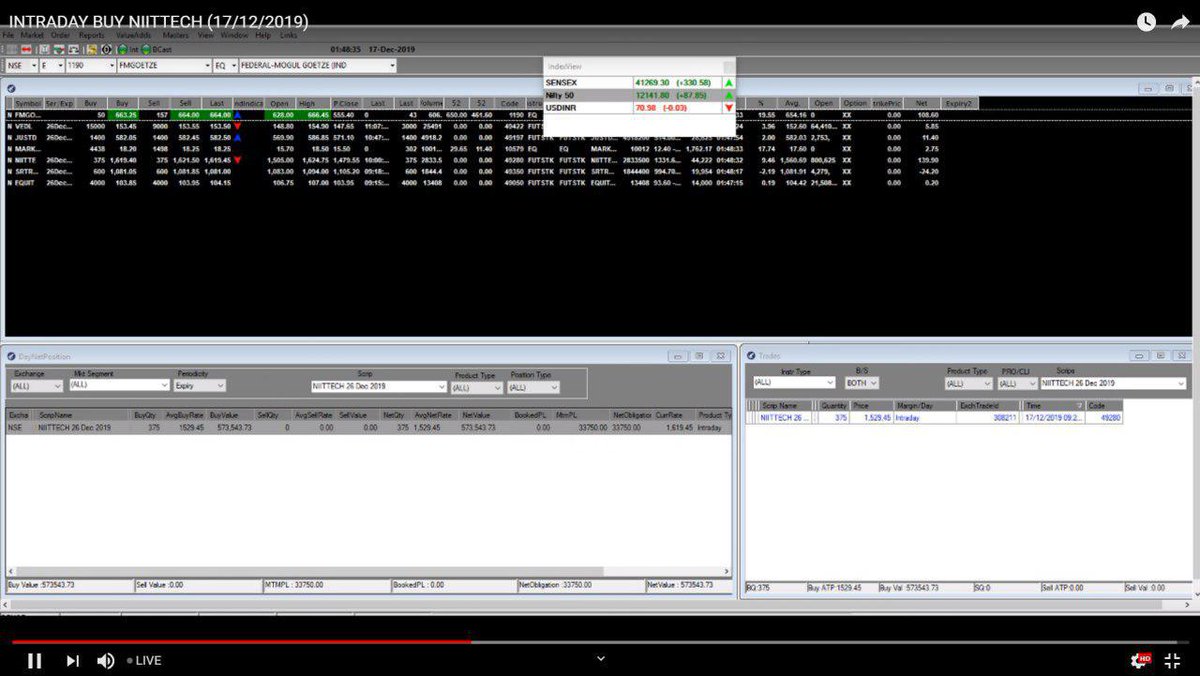1200x676 pixels.
Task: Open the Links menu
Action: point(288,35)
